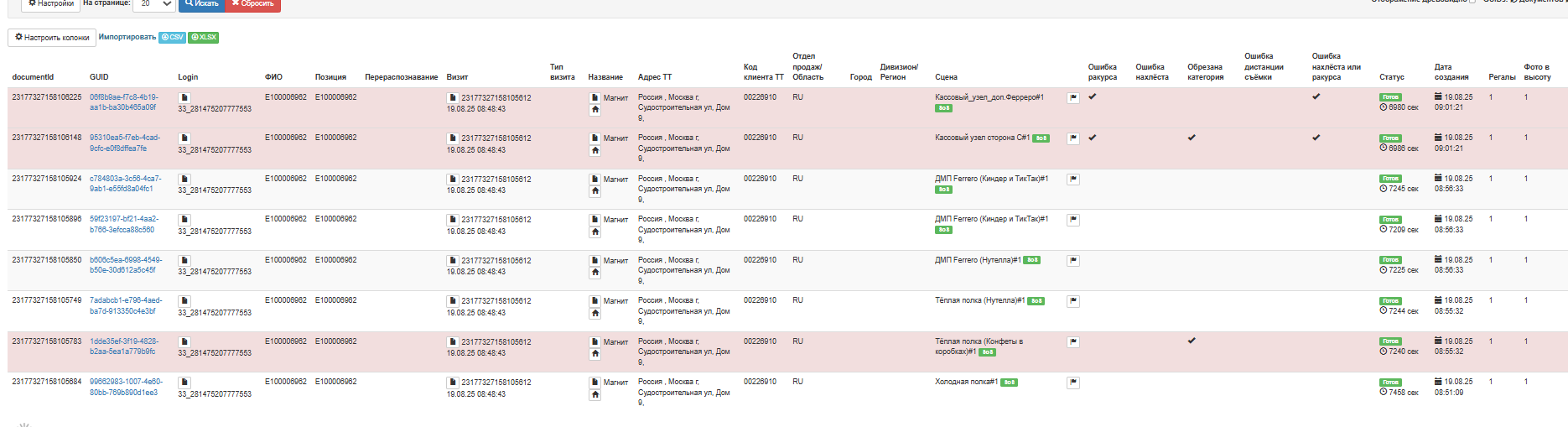
Task: Export table via XLSX button
Action: pyautogui.click(x=204, y=37)
